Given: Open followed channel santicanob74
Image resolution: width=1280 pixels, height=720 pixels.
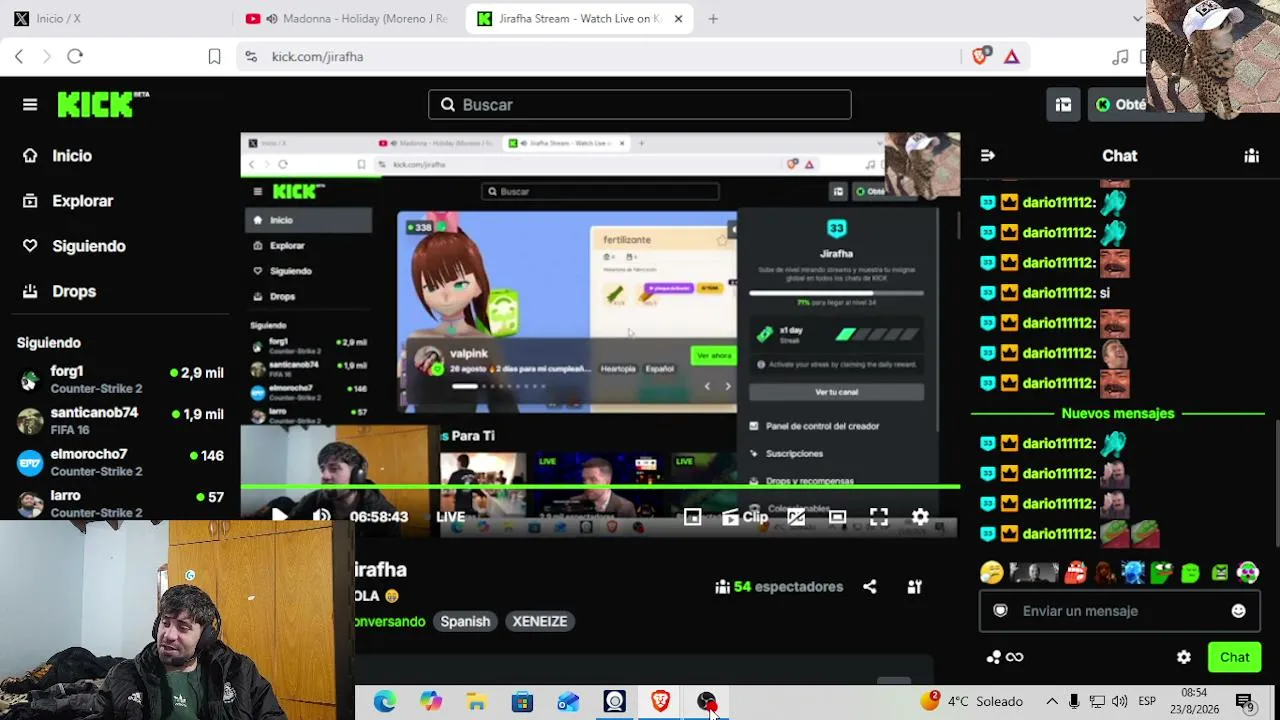Looking at the screenshot, I should pos(120,421).
